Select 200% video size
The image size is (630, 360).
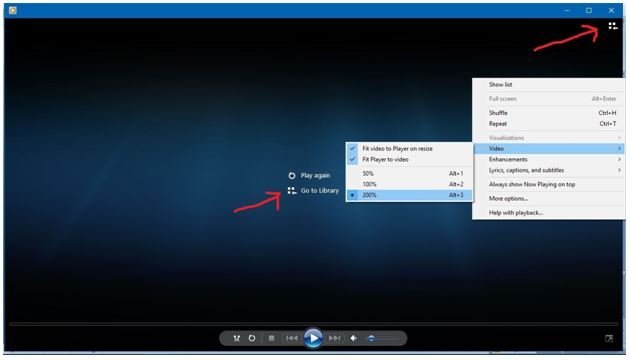(409, 195)
